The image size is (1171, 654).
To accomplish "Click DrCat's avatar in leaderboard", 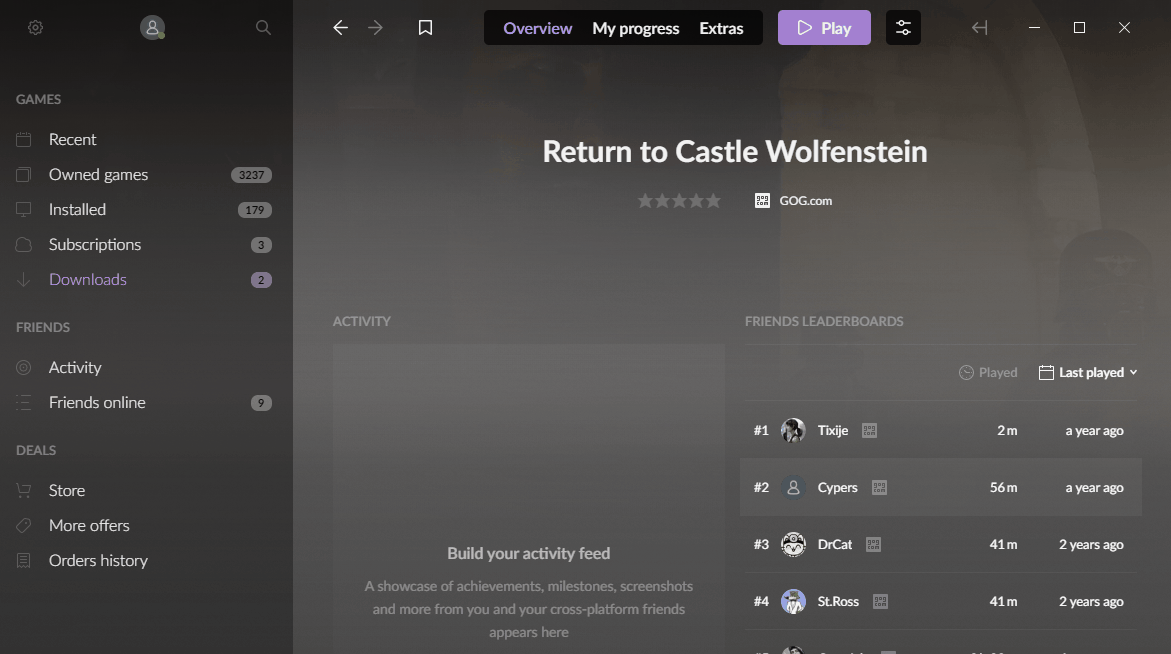I will point(793,545).
